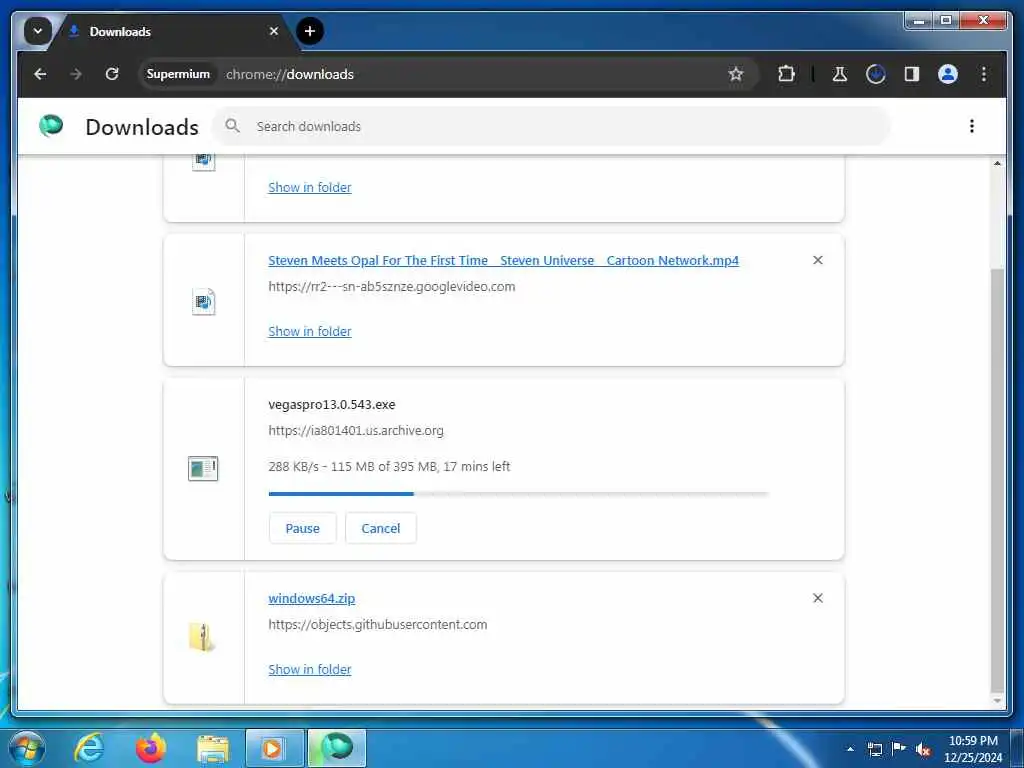
Task: Open the Action Center flag icon
Action: tap(899, 749)
